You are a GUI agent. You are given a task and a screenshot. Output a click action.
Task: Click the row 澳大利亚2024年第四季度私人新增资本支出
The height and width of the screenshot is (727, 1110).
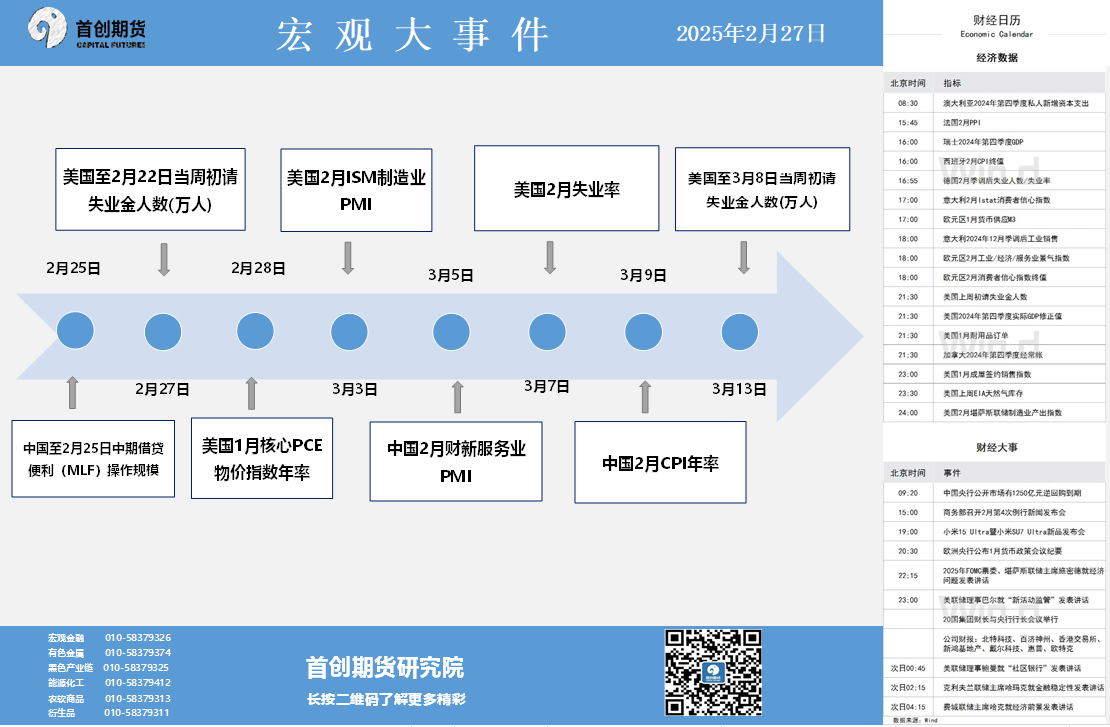pyautogui.click(x=994, y=103)
